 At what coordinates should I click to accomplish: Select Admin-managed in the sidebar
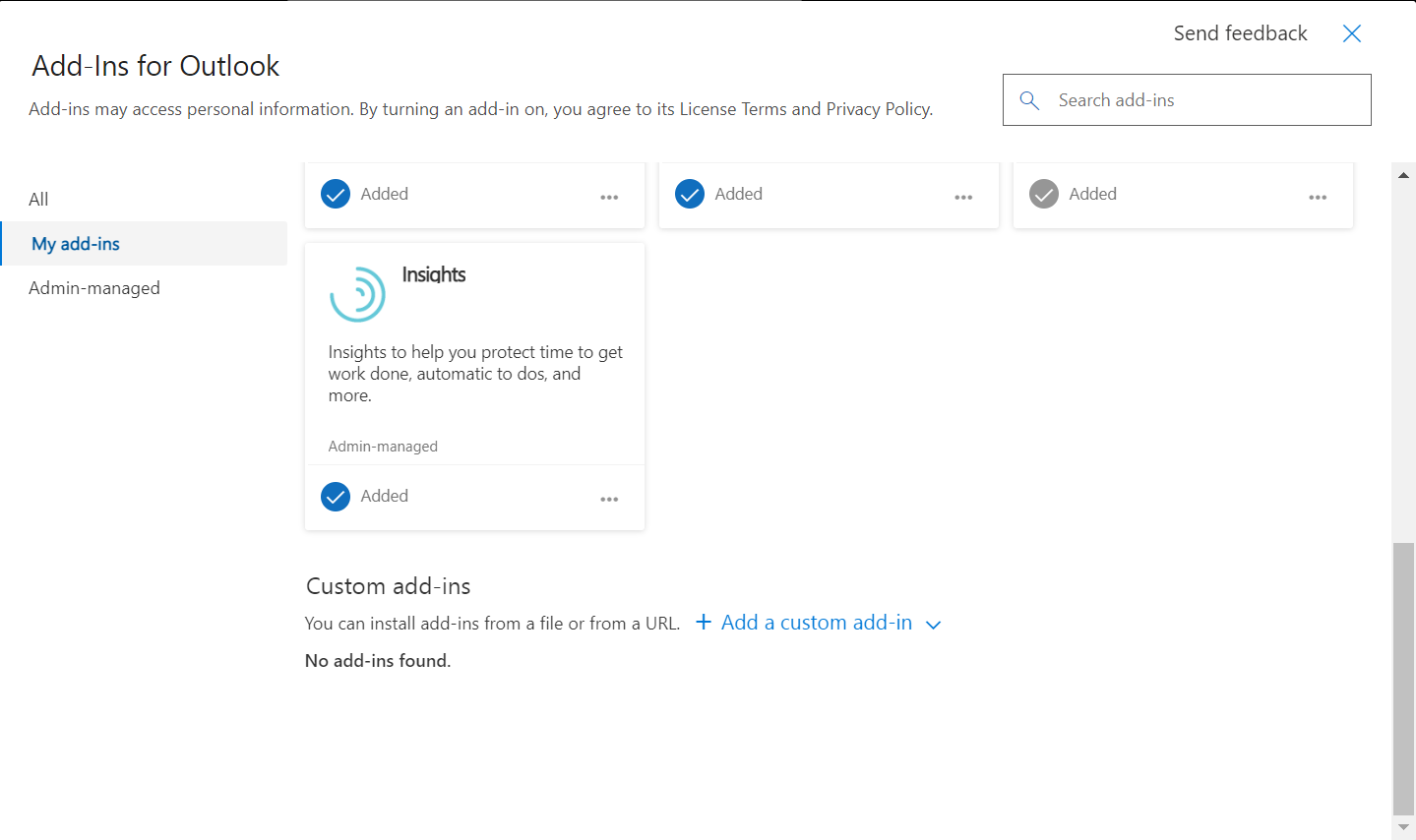coord(94,287)
